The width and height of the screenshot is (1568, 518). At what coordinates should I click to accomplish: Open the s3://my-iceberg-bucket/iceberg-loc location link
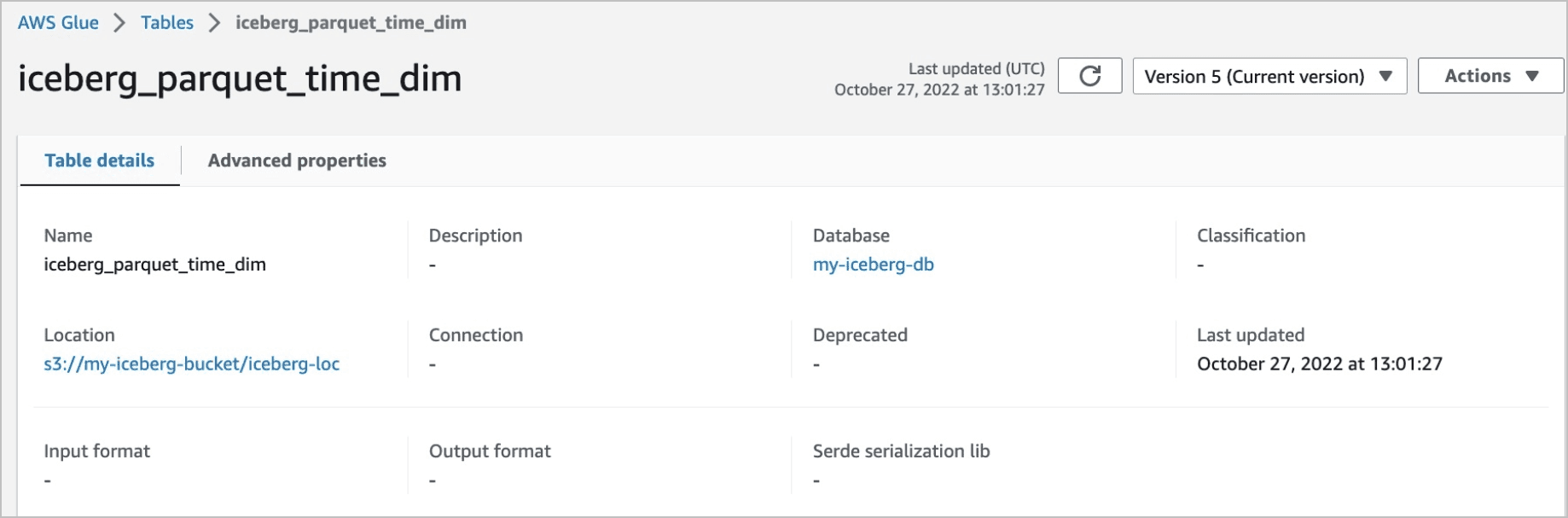coord(192,364)
